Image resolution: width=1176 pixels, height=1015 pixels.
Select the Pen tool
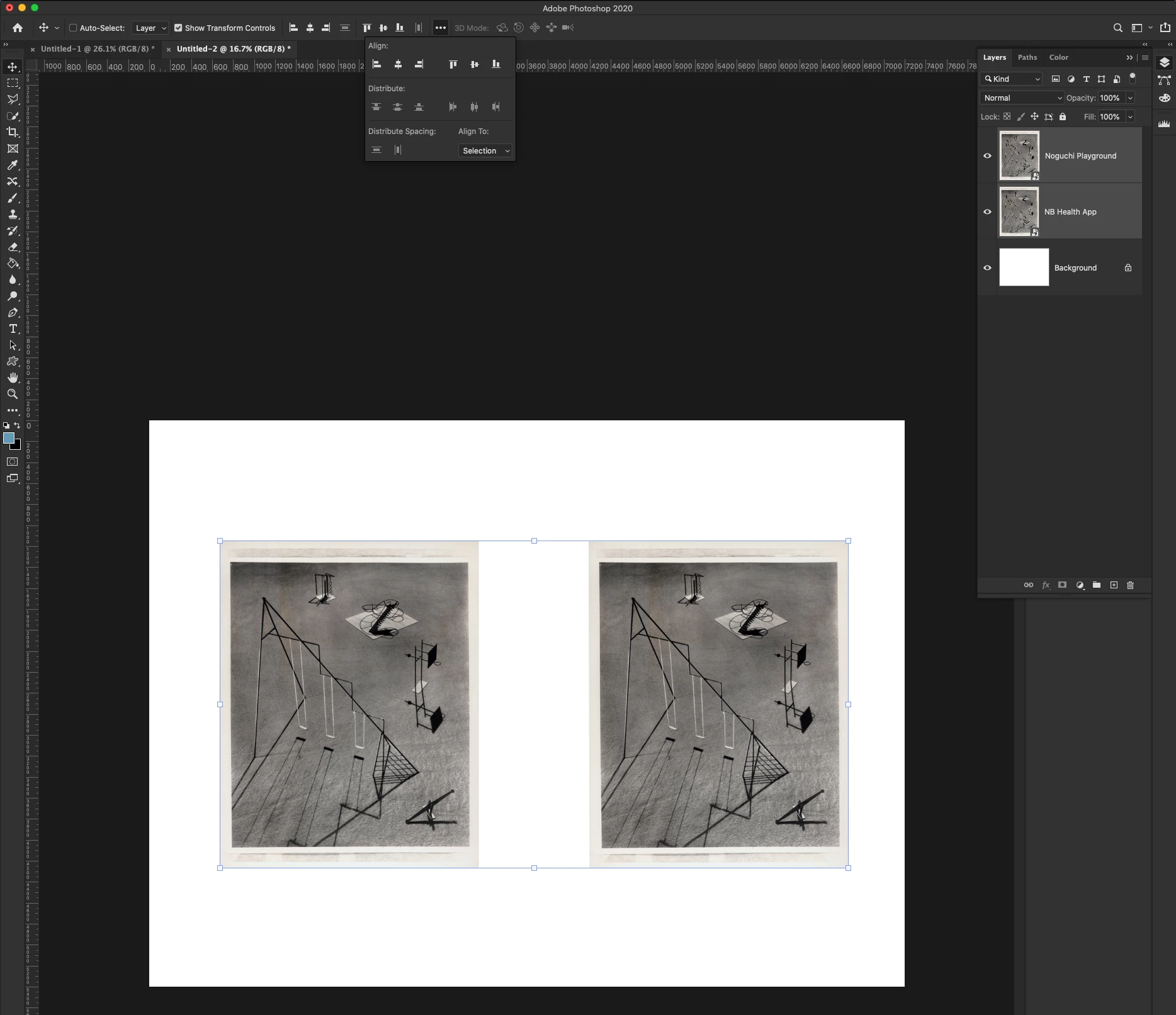13,312
